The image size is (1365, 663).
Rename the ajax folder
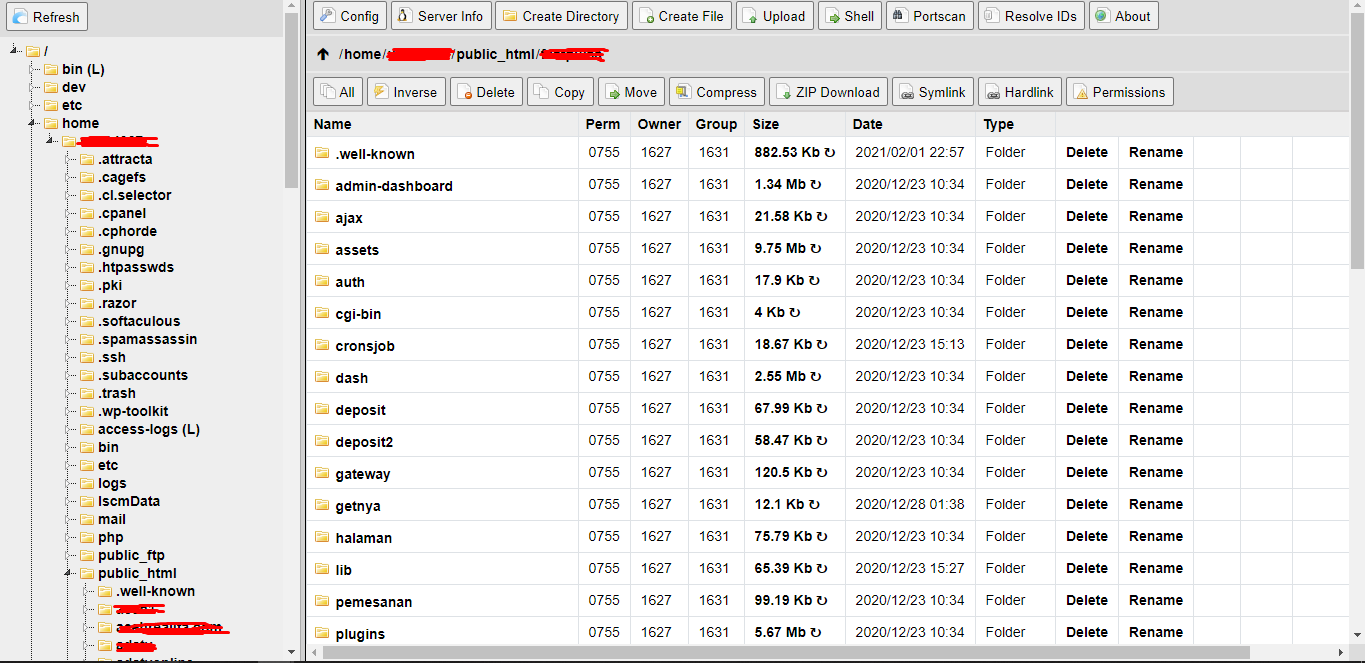1156,216
